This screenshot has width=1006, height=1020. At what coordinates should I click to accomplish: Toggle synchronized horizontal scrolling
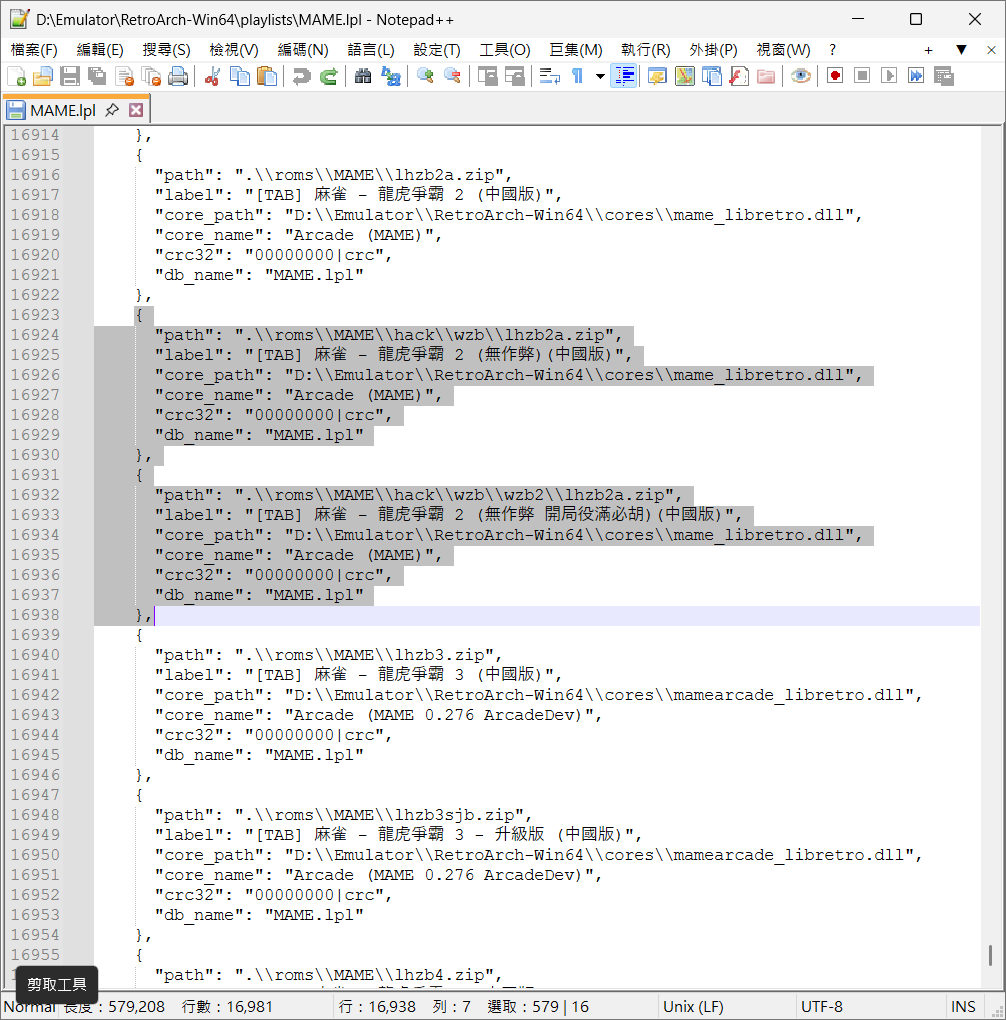tap(514, 76)
